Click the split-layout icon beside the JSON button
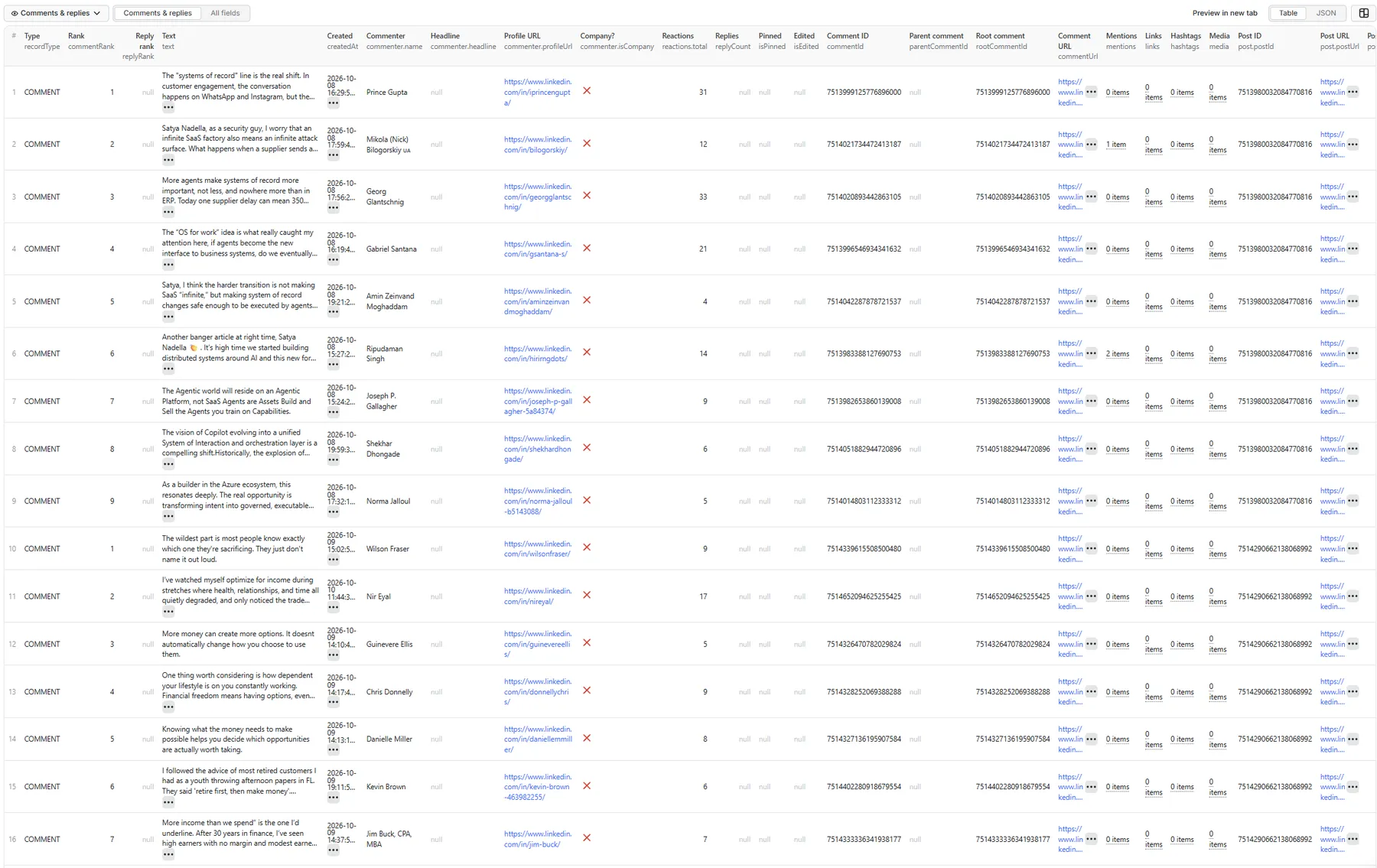1377x868 pixels. 1363,13
